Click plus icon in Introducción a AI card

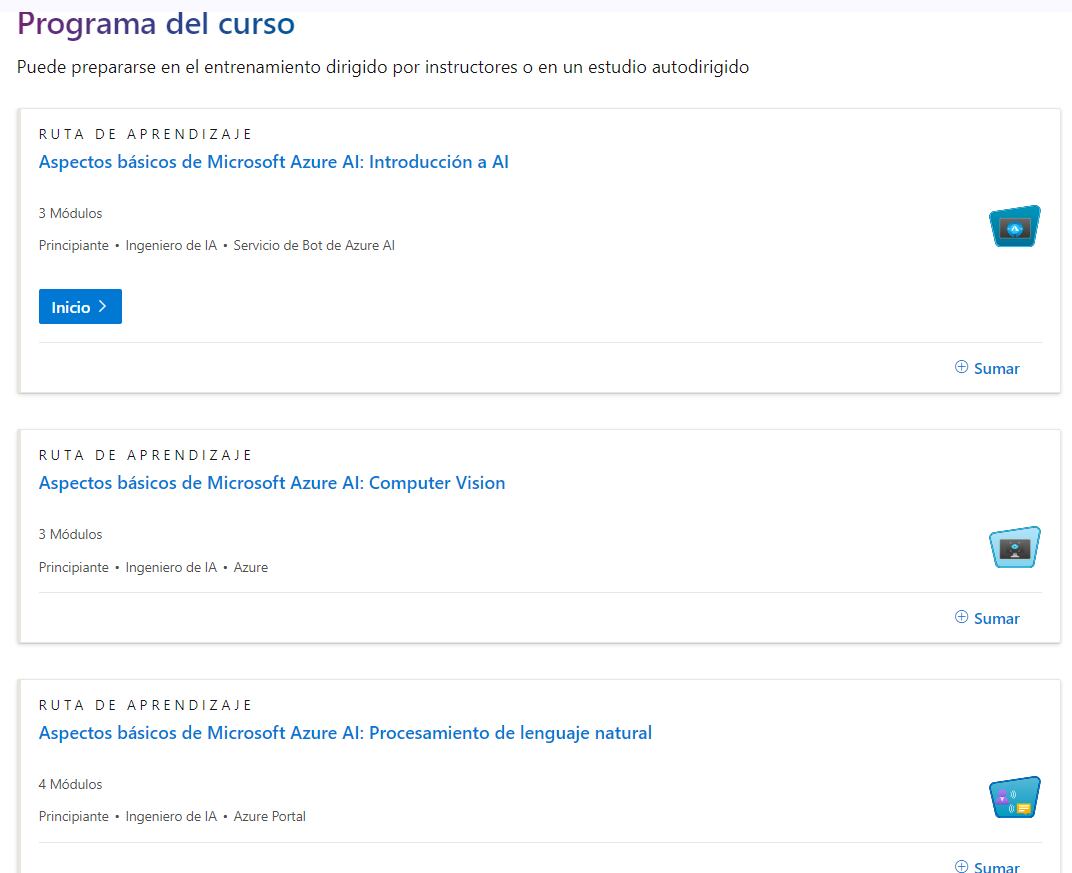click(x=961, y=367)
